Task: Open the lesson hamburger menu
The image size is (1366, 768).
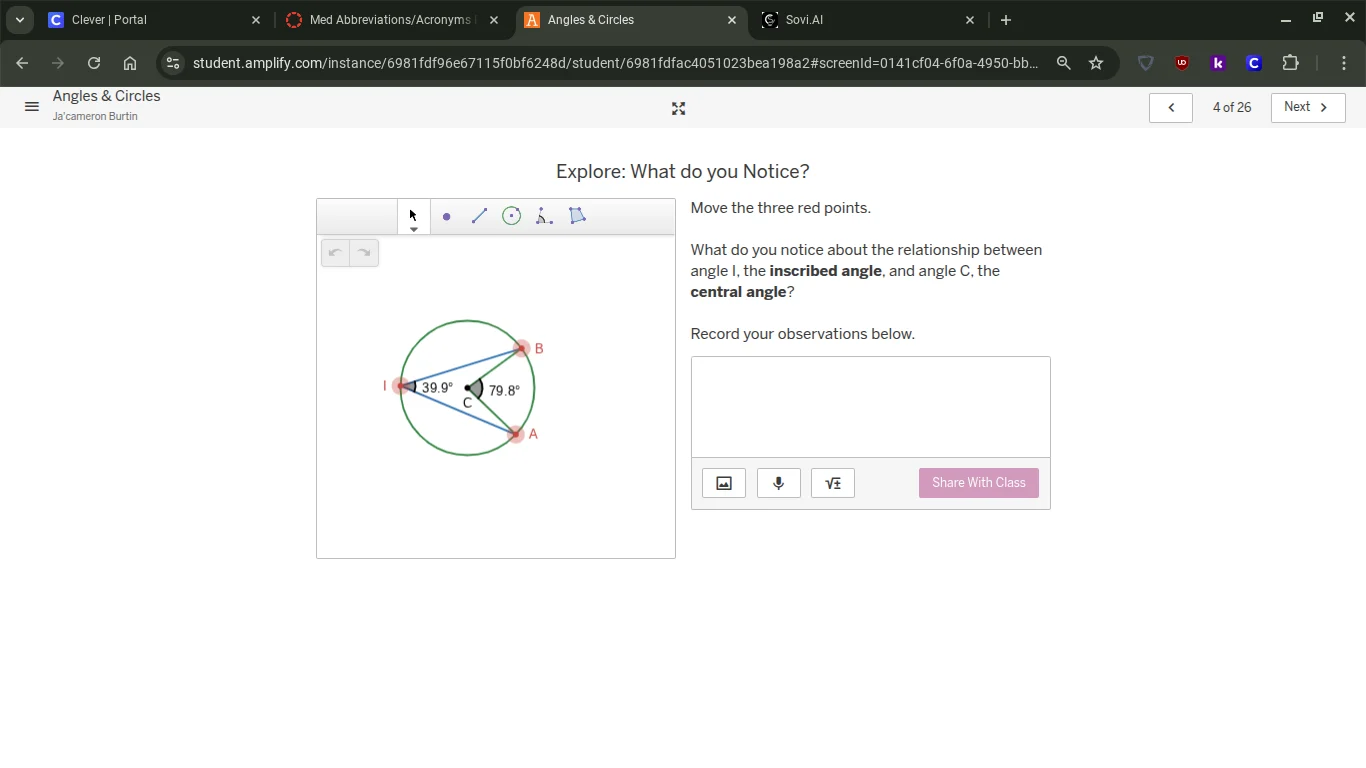Action: pos(31,106)
